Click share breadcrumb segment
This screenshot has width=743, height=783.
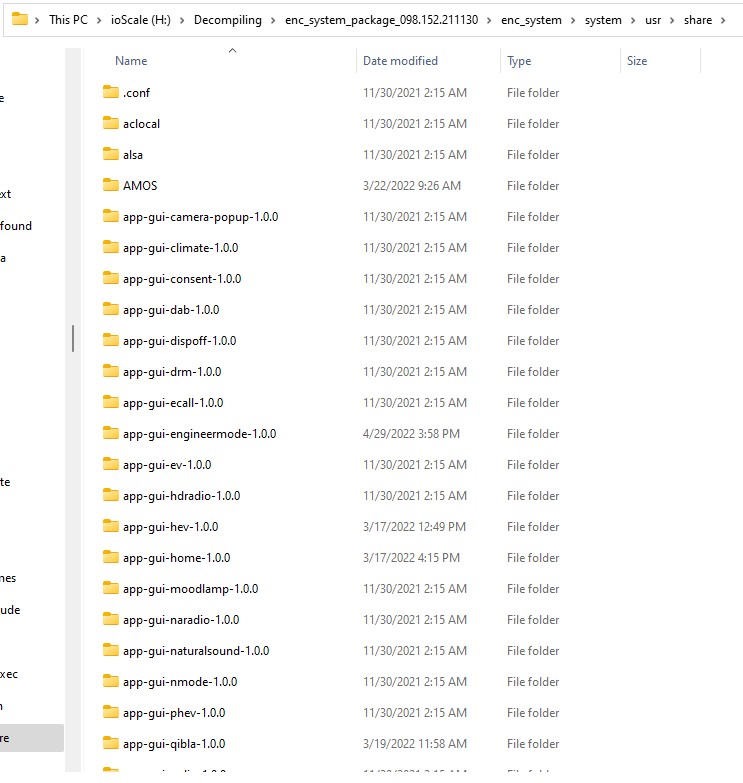tap(698, 20)
